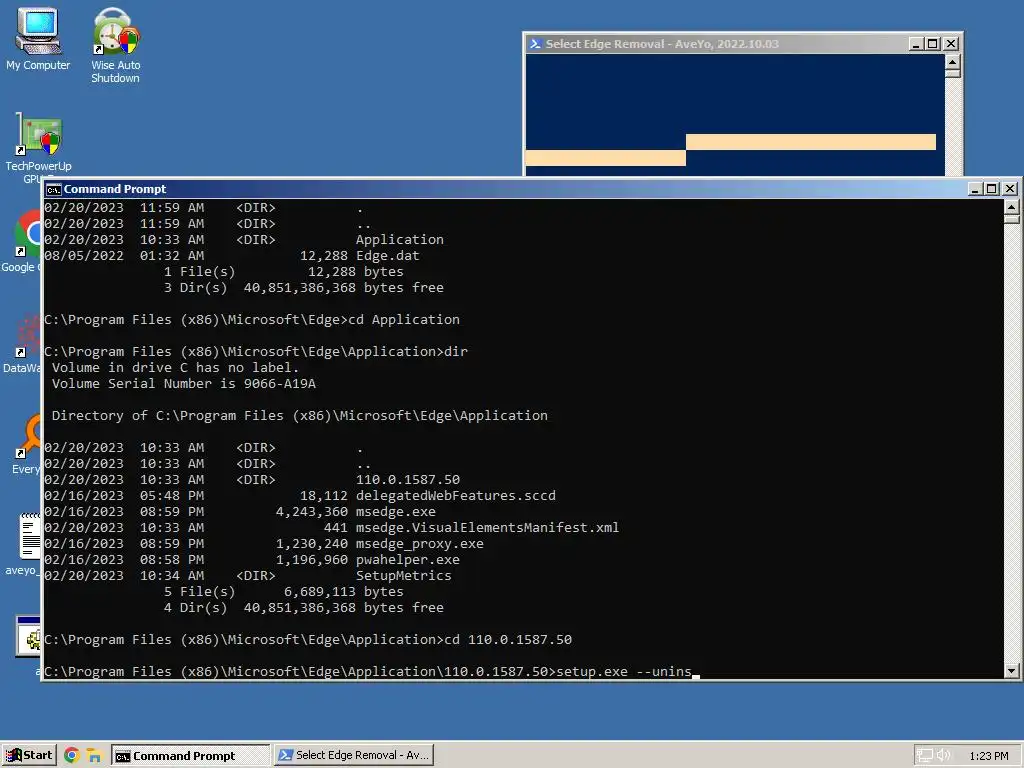Click 'msedge_proxy.exe' in the listing
The width and height of the screenshot is (1024, 768).
click(x=420, y=543)
